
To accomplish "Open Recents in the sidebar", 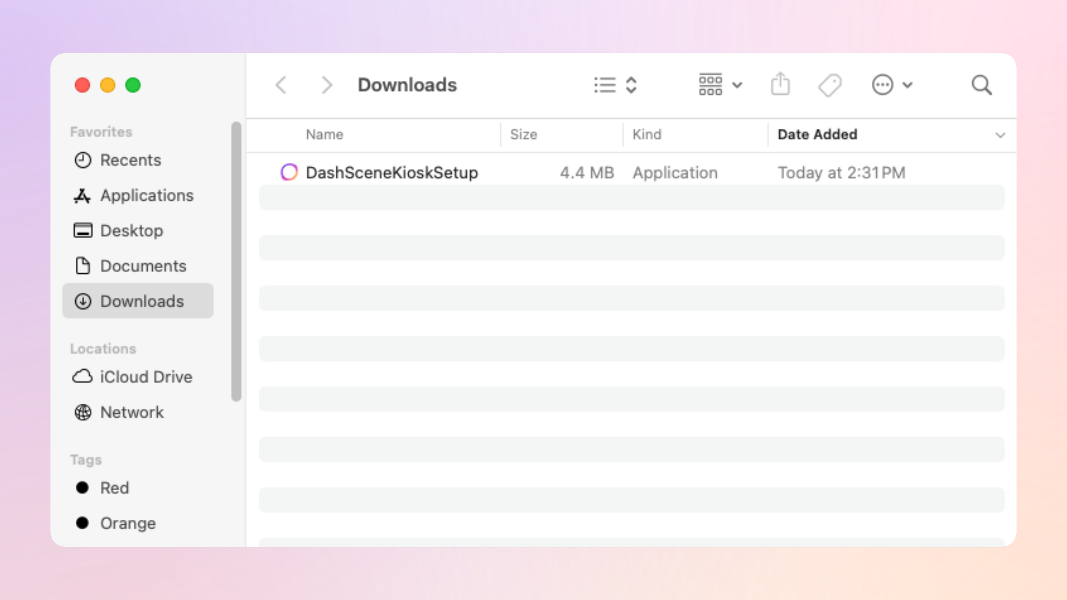I will coord(137,160).
